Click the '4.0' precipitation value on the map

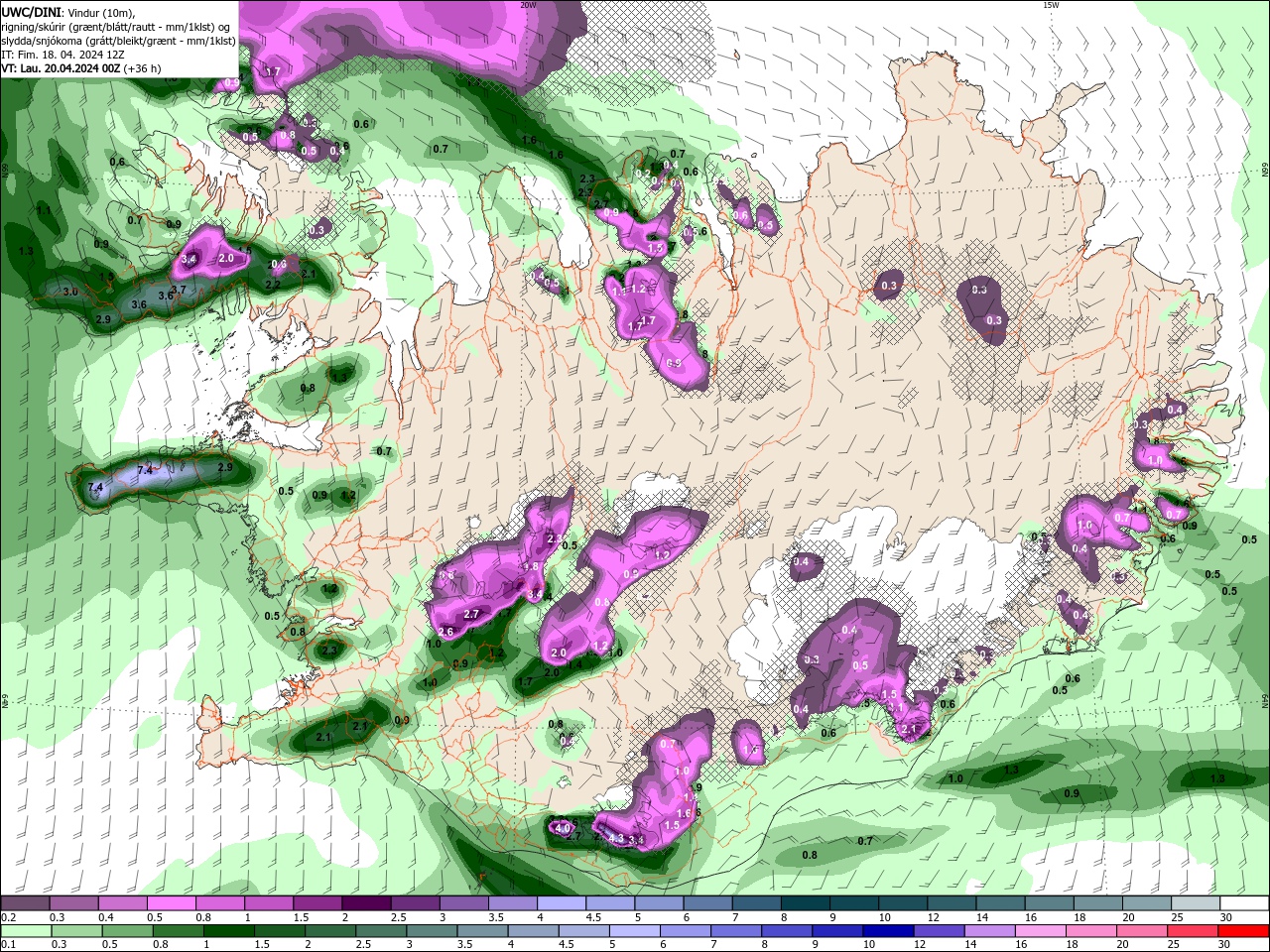pyautogui.click(x=563, y=828)
